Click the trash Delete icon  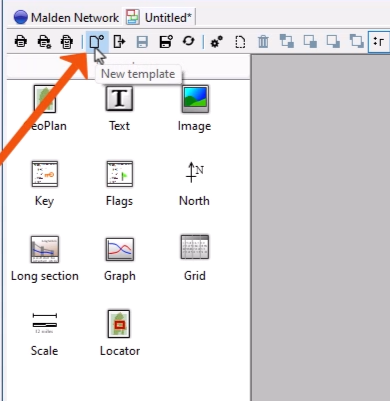263,42
